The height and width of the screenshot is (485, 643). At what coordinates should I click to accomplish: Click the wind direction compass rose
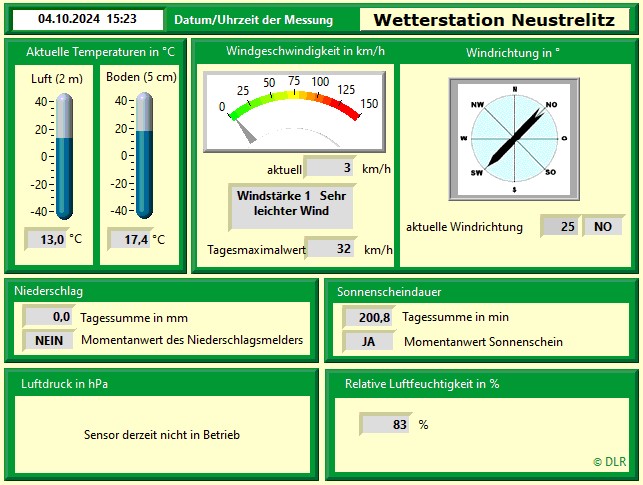(514, 138)
